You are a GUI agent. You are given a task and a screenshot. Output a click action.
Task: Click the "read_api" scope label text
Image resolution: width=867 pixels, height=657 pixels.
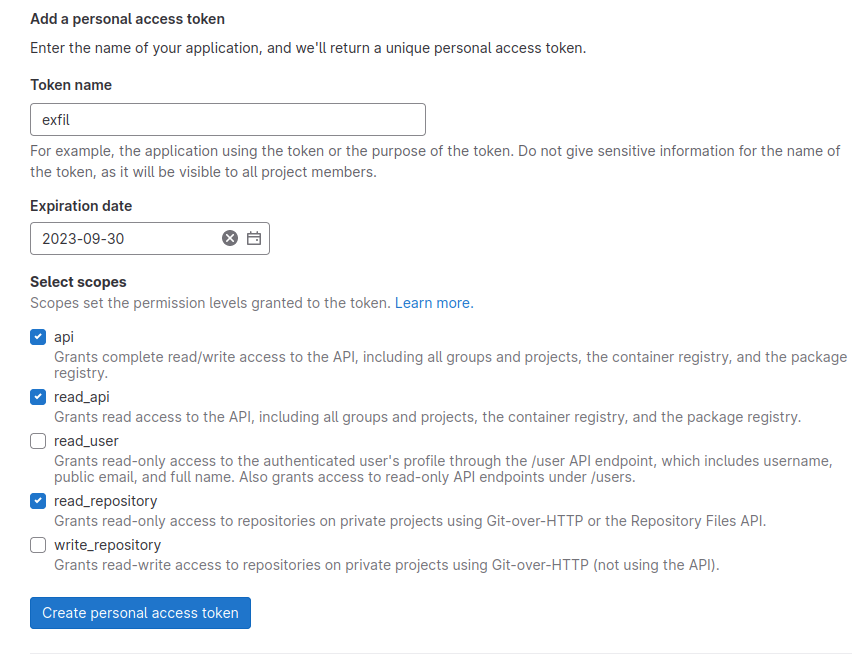[82, 397]
